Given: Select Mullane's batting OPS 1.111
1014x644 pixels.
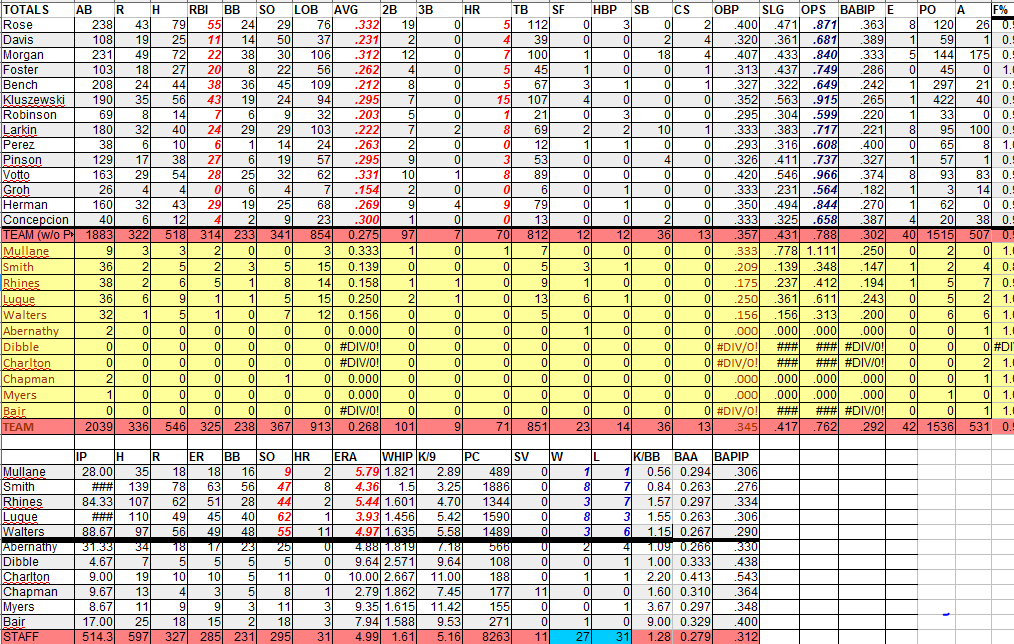Looking at the screenshot, I should (821, 252).
